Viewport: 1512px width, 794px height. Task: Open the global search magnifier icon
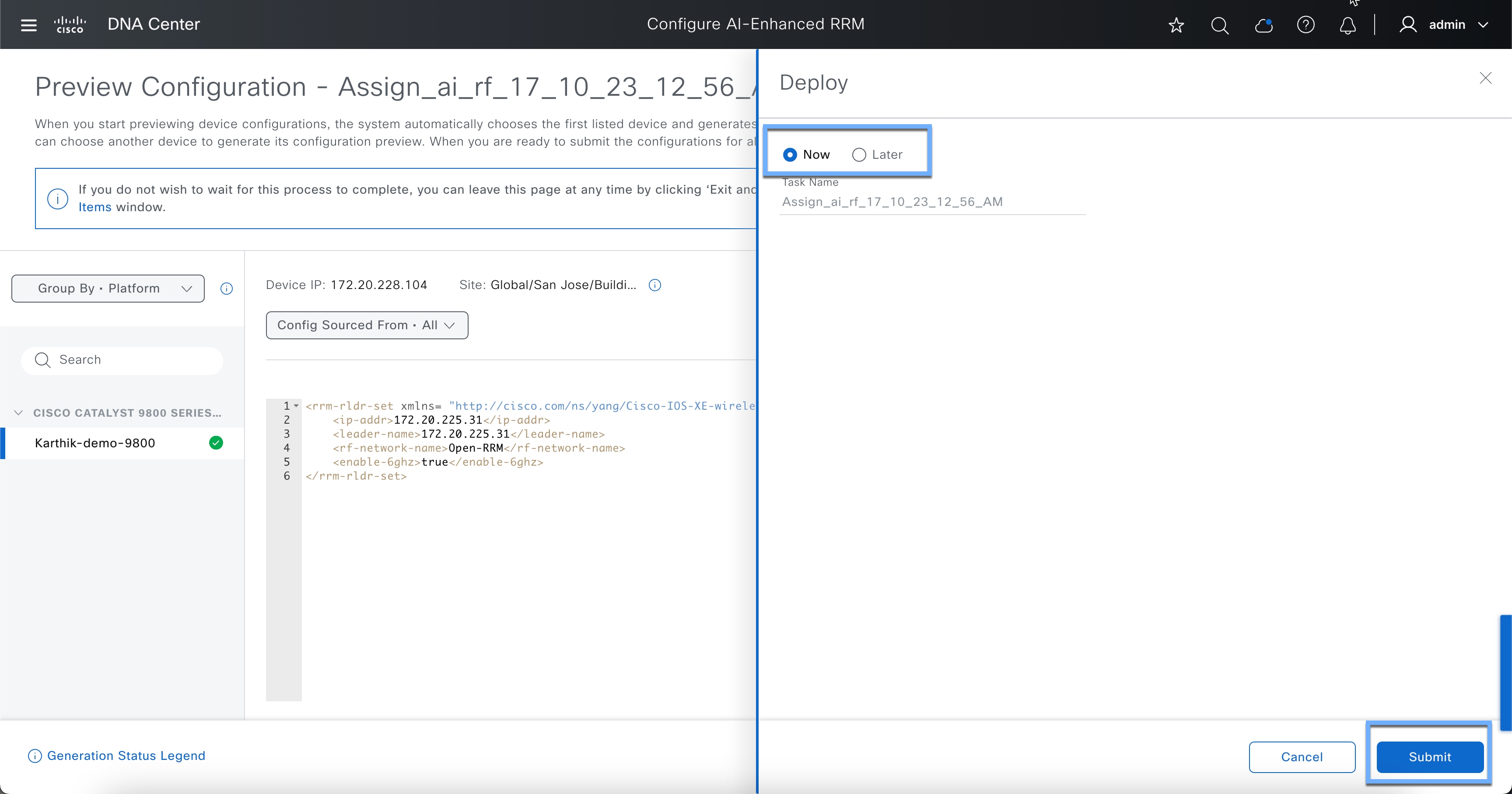click(1219, 24)
